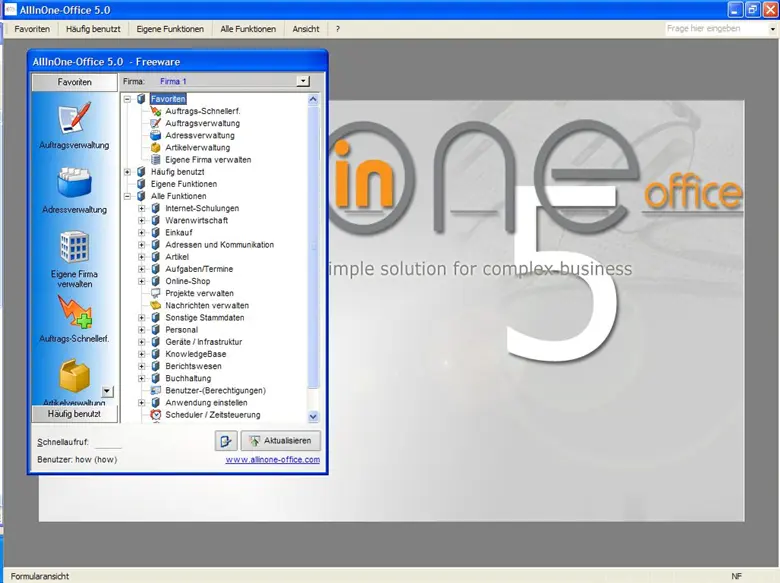This screenshot has width=780, height=583.
Task: Click the Eigene Firma verwalten tree icon
Action: [x=156, y=160]
